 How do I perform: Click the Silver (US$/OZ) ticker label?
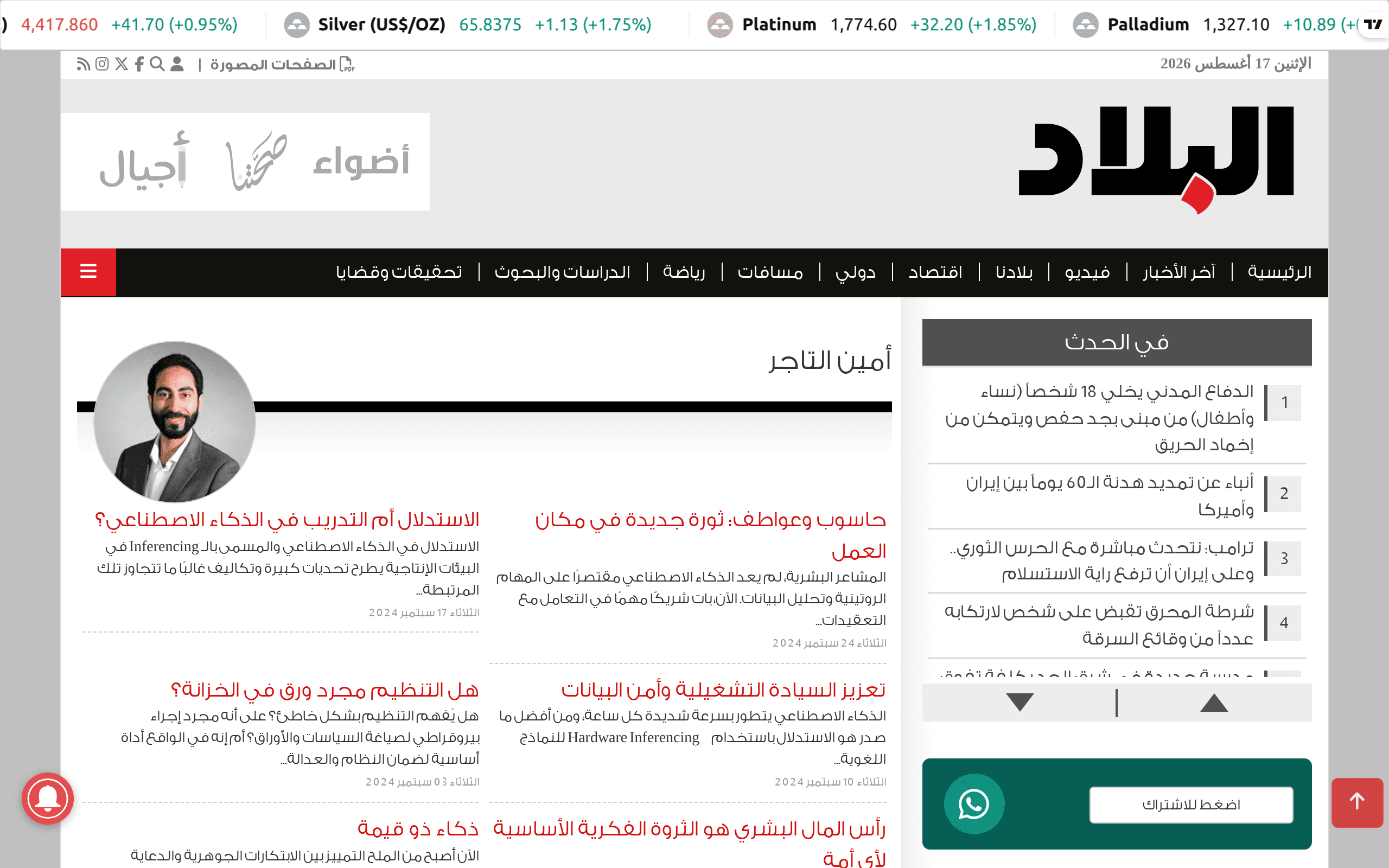(381, 25)
